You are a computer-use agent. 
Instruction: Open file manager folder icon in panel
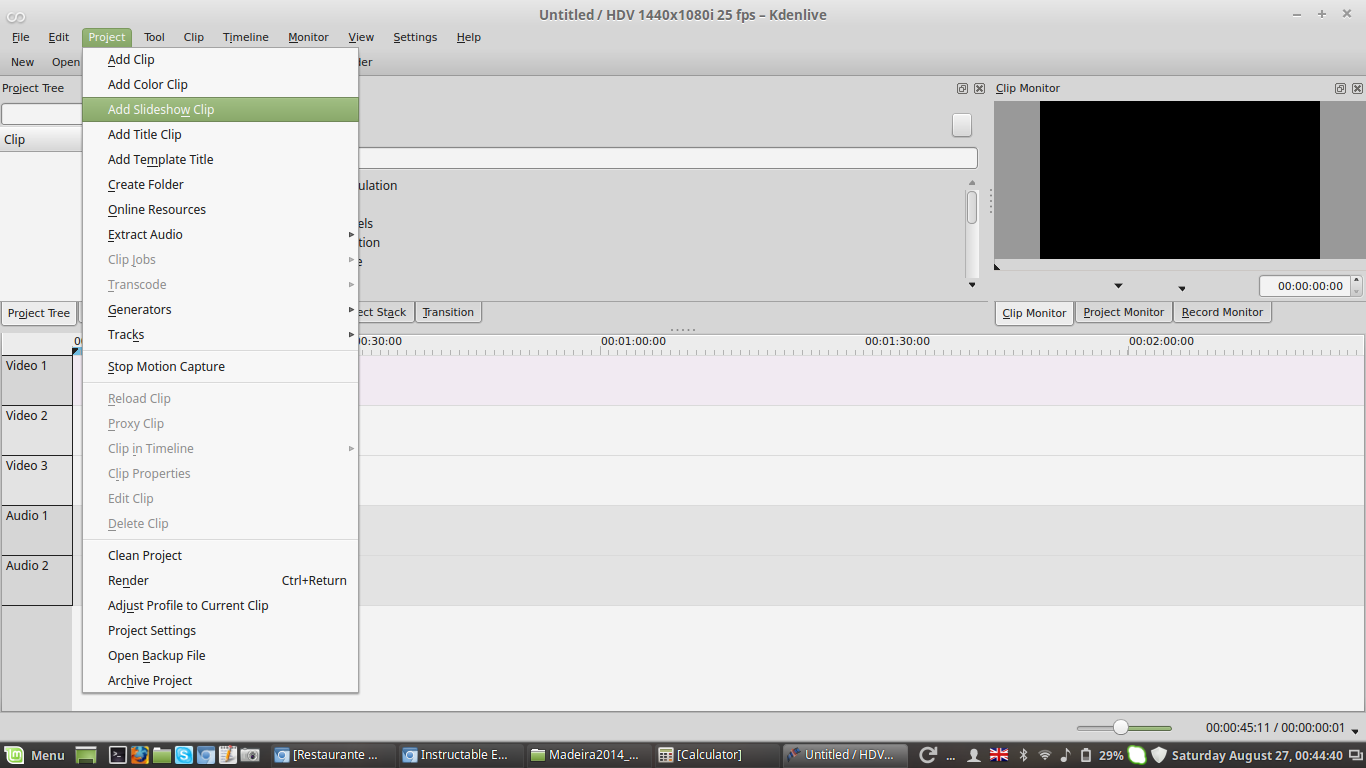click(x=162, y=755)
